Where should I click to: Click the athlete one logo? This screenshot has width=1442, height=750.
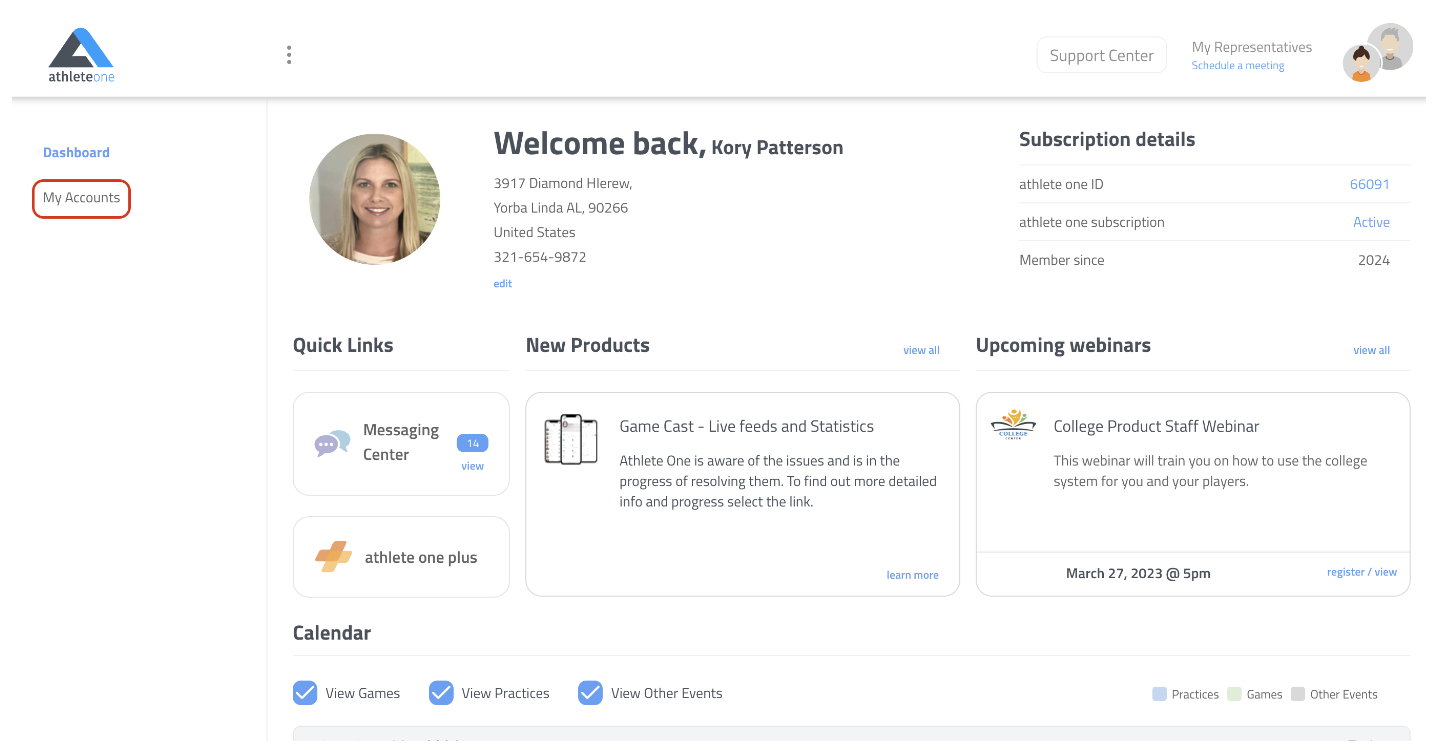[x=81, y=55]
